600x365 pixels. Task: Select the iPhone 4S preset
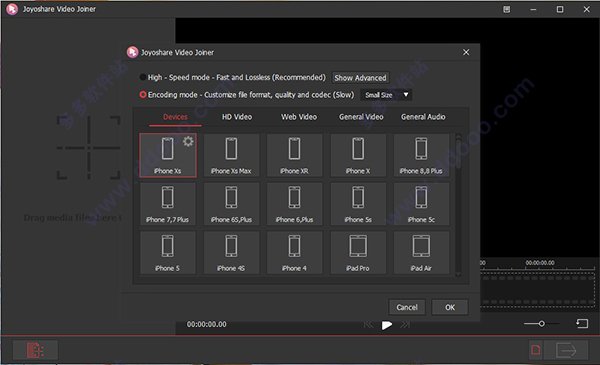231,253
